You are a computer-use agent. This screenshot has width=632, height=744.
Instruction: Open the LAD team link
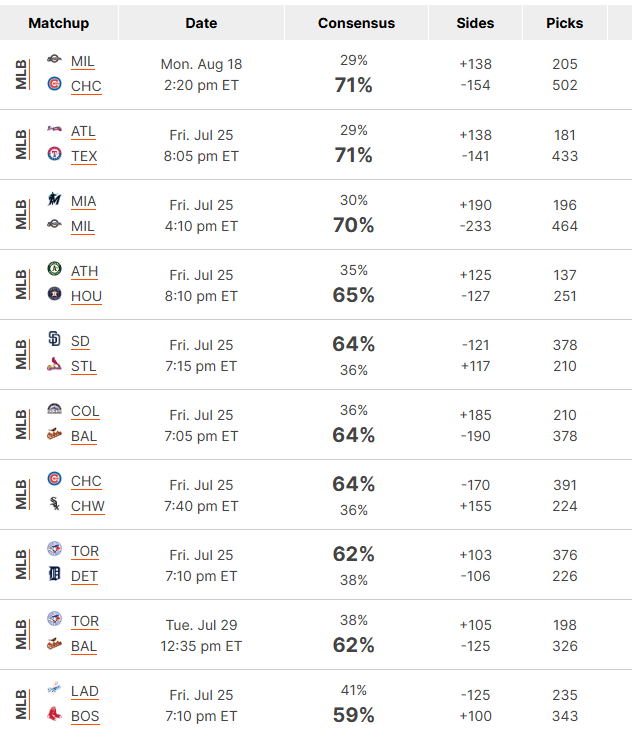coord(84,691)
